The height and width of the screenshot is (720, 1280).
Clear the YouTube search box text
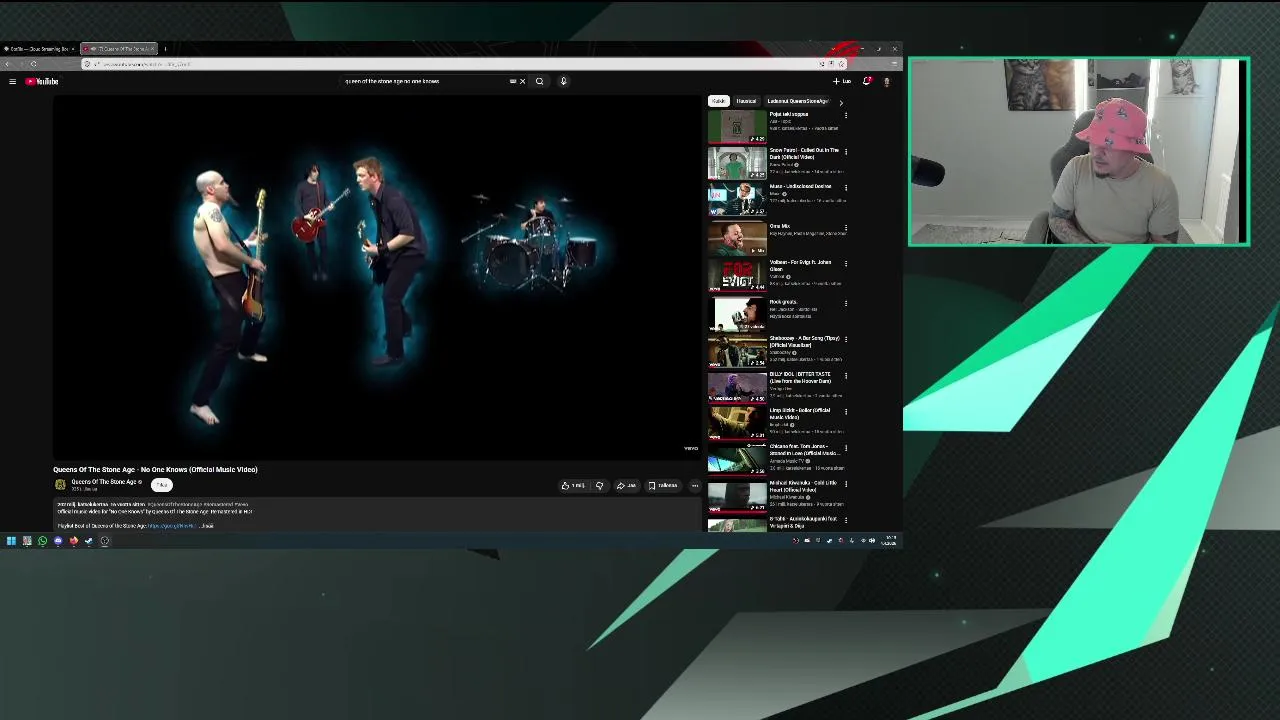522,81
